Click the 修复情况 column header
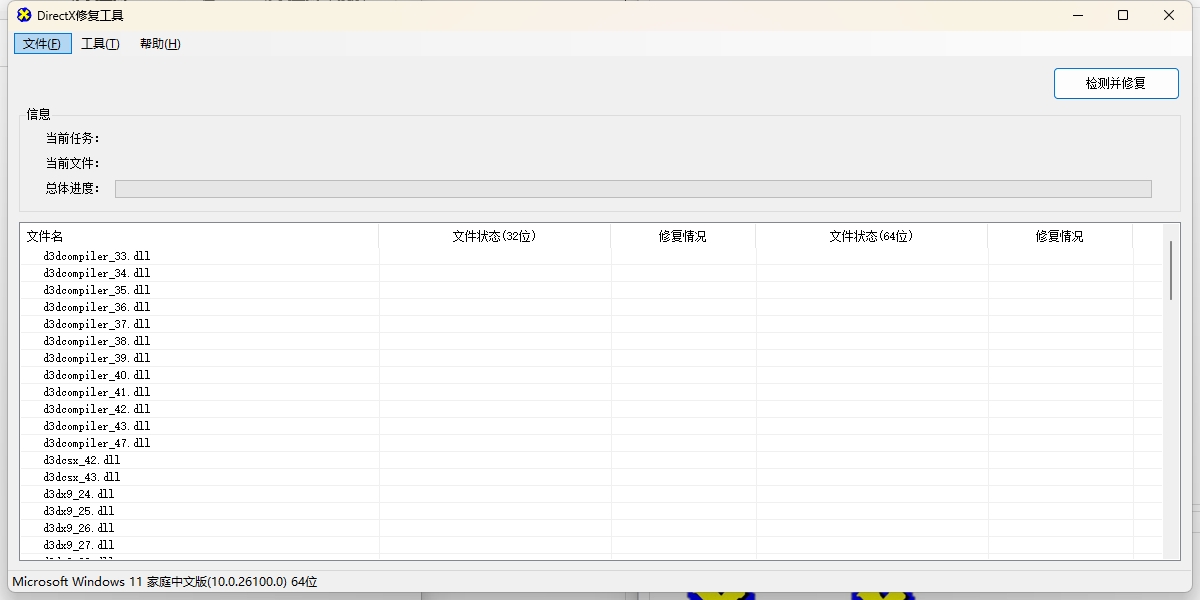Screen dimensions: 1200x600 (683, 234)
